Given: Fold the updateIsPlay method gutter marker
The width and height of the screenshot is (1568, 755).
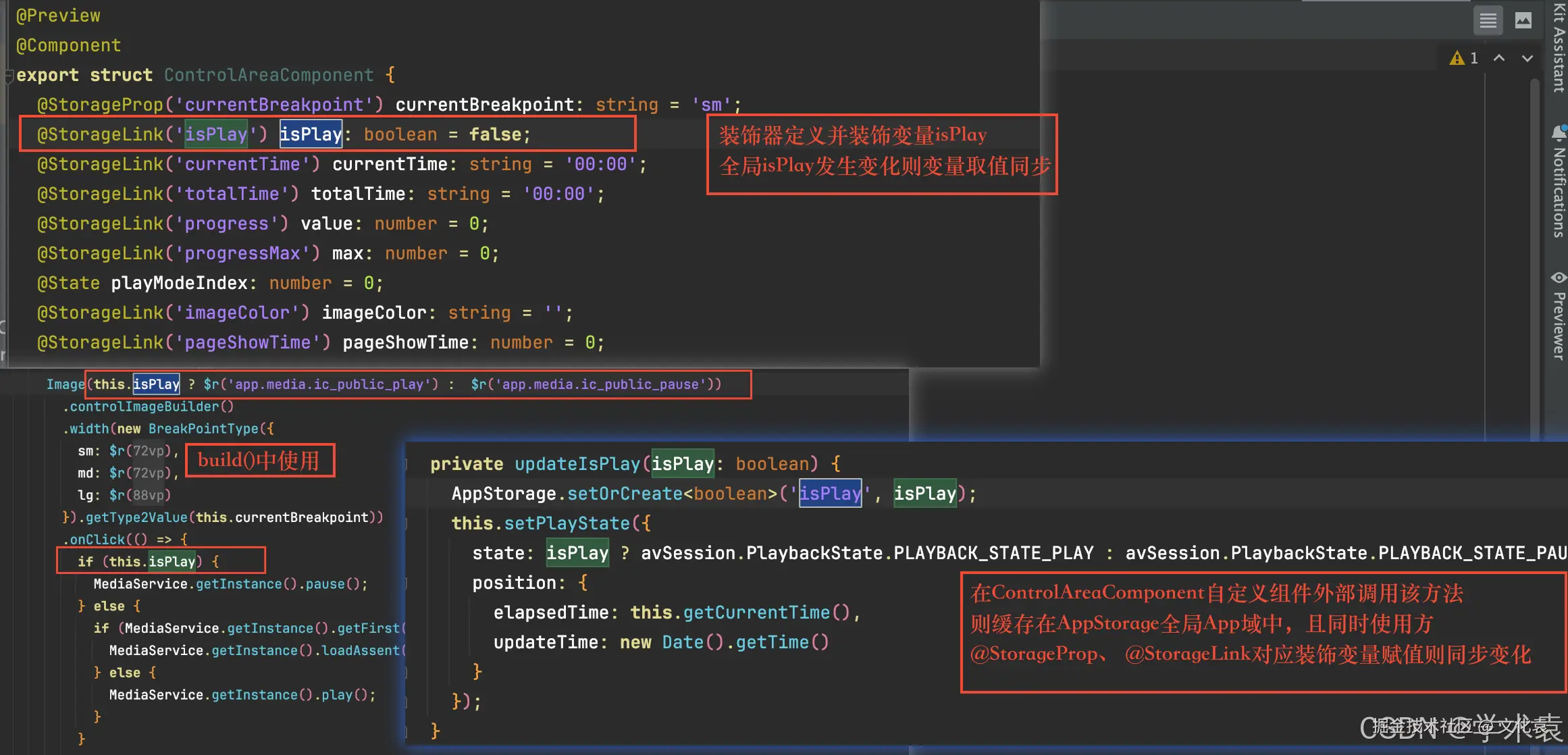Looking at the screenshot, I should click(x=407, y=464).
